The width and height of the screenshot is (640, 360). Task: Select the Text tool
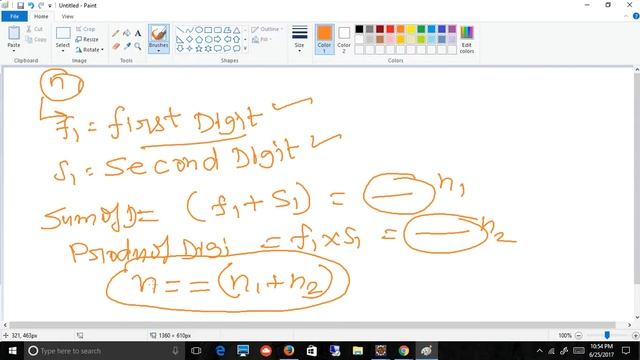tap(138, 33)
